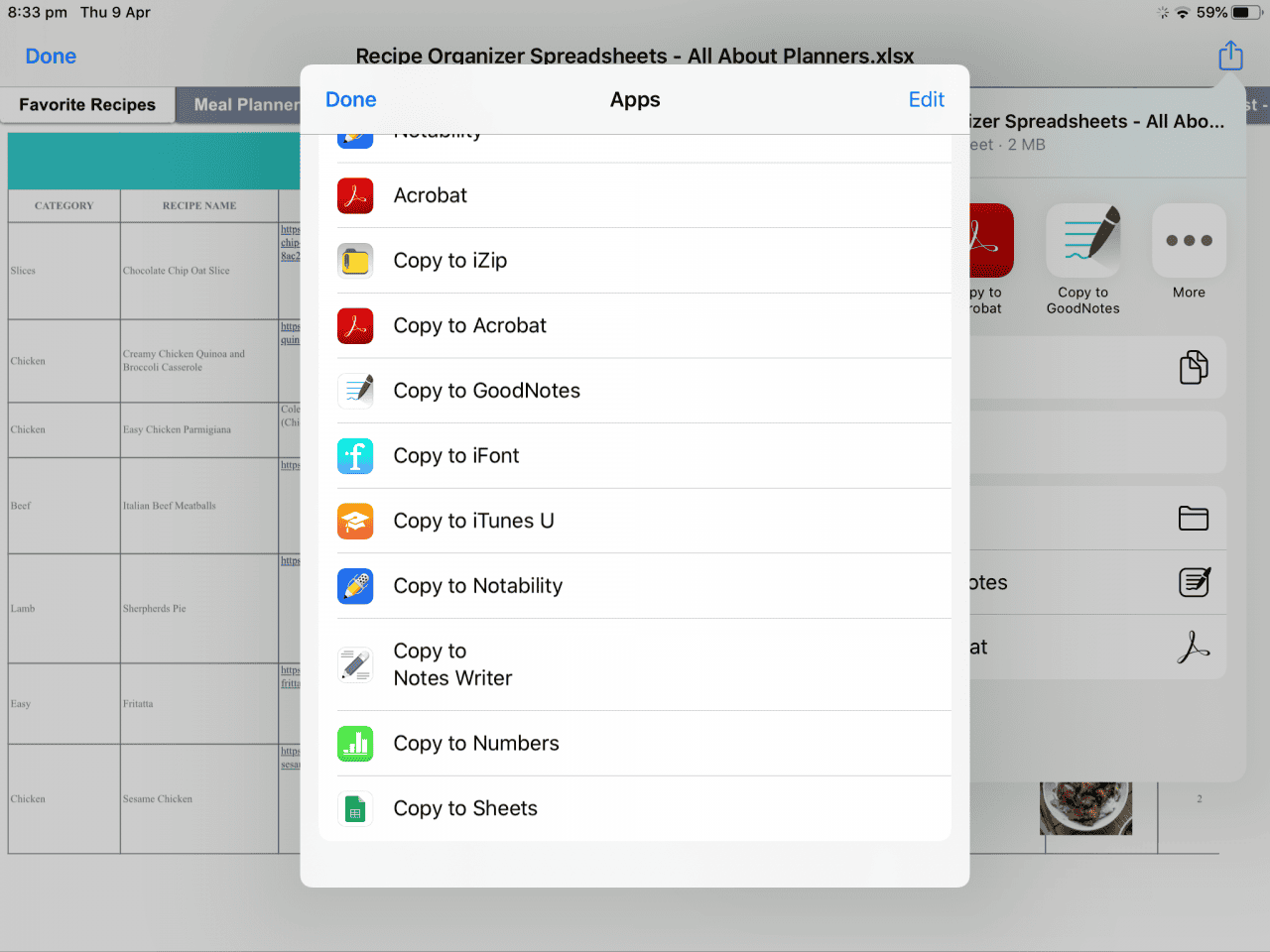Tap the Copy to Sheets icon
The height and width of the screenshot is (952, 1270).
[x=355, y=808]
